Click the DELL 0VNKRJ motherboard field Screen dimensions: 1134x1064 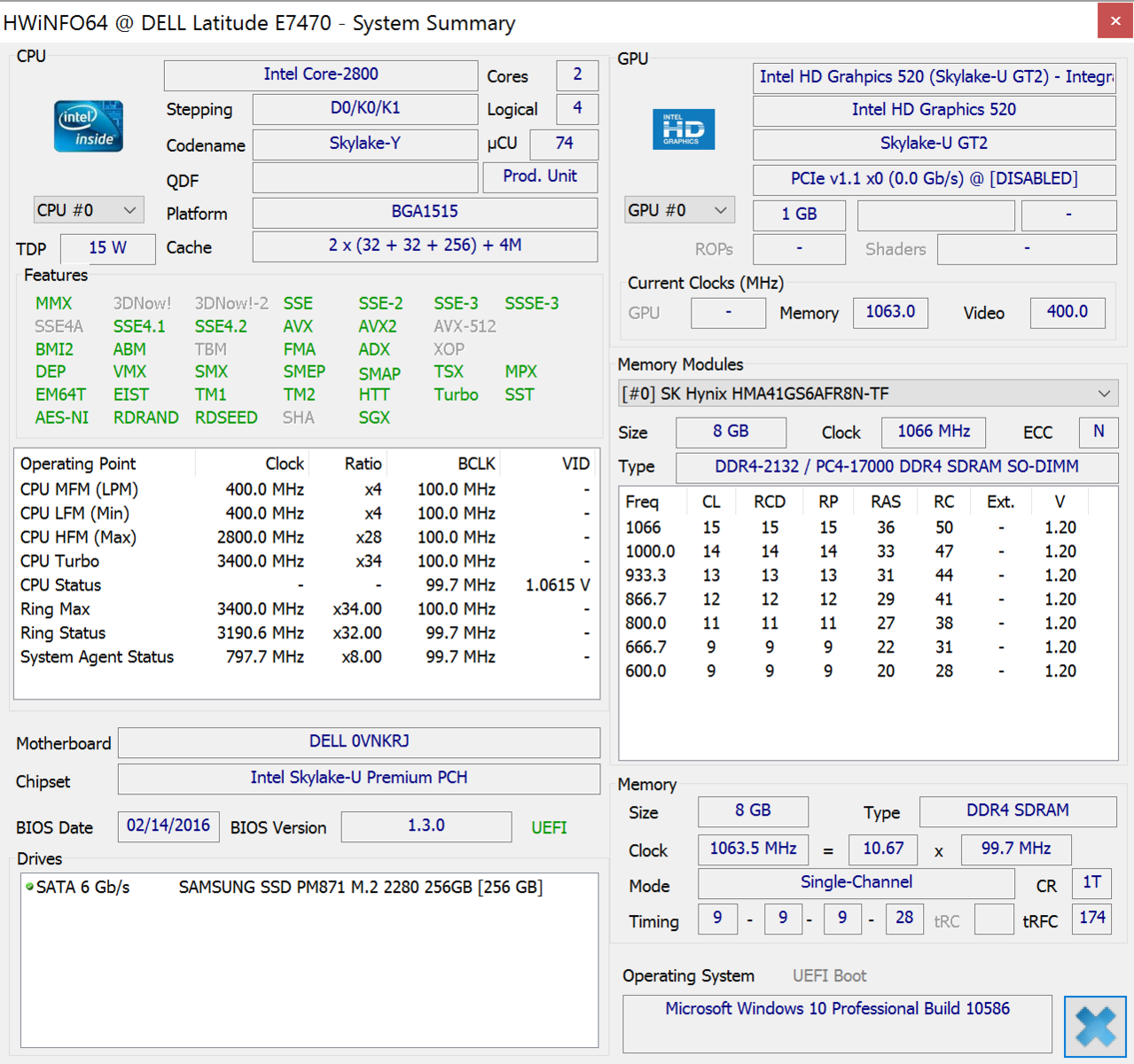(359, 742)
